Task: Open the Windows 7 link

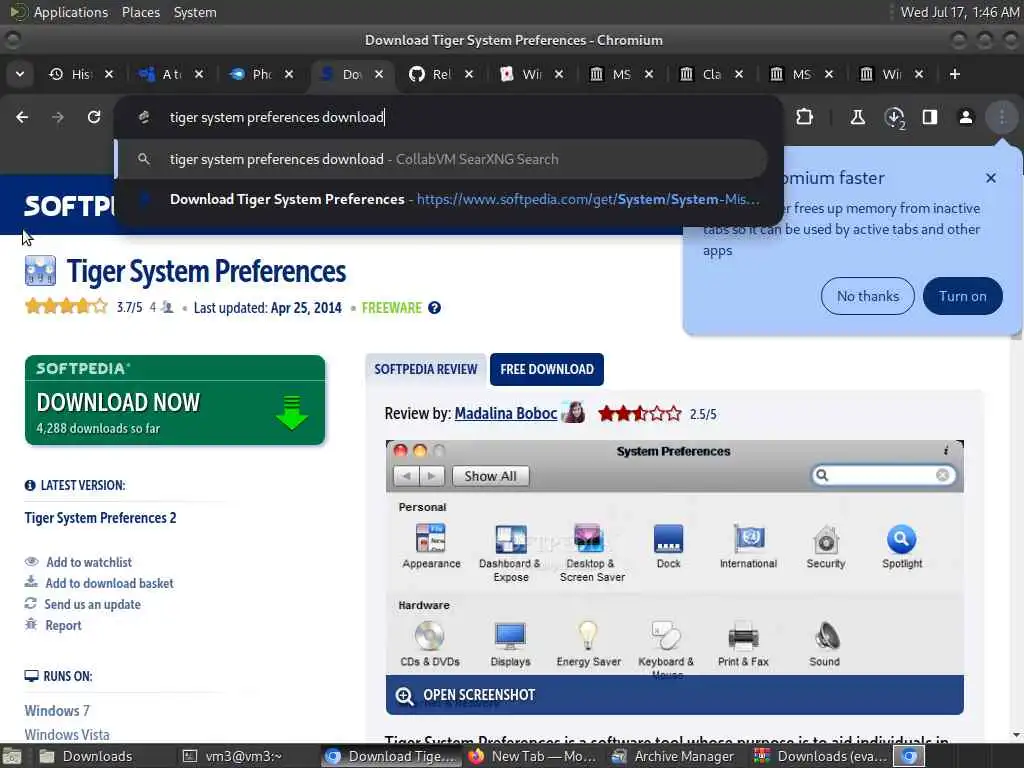Action: coord(57,711)
